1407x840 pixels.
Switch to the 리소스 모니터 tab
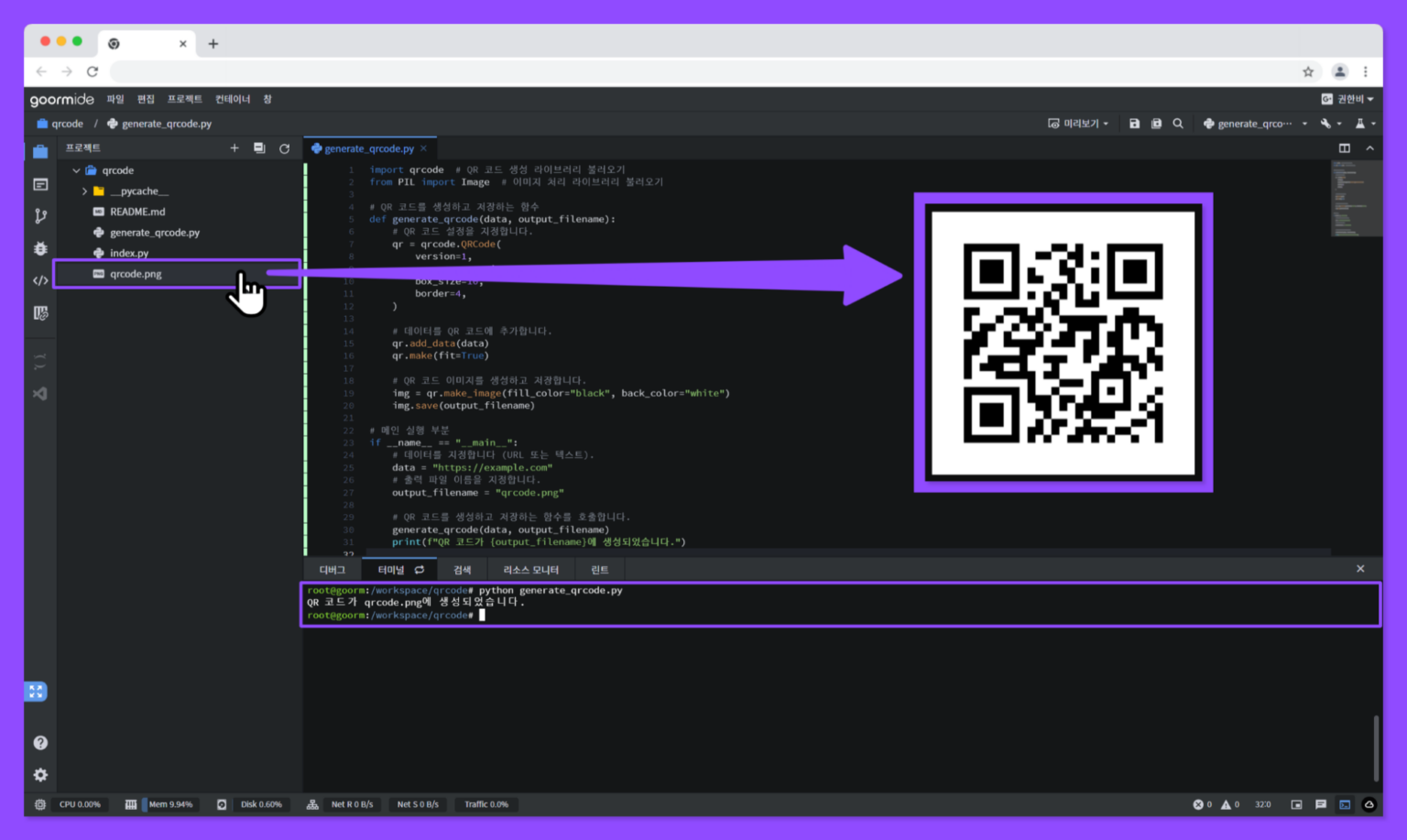pos(531,569)
